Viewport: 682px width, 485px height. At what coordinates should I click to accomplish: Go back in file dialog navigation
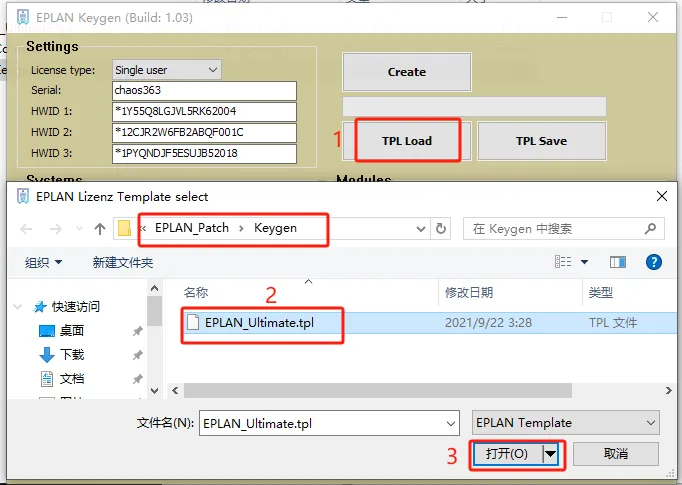tap(26, 229)
